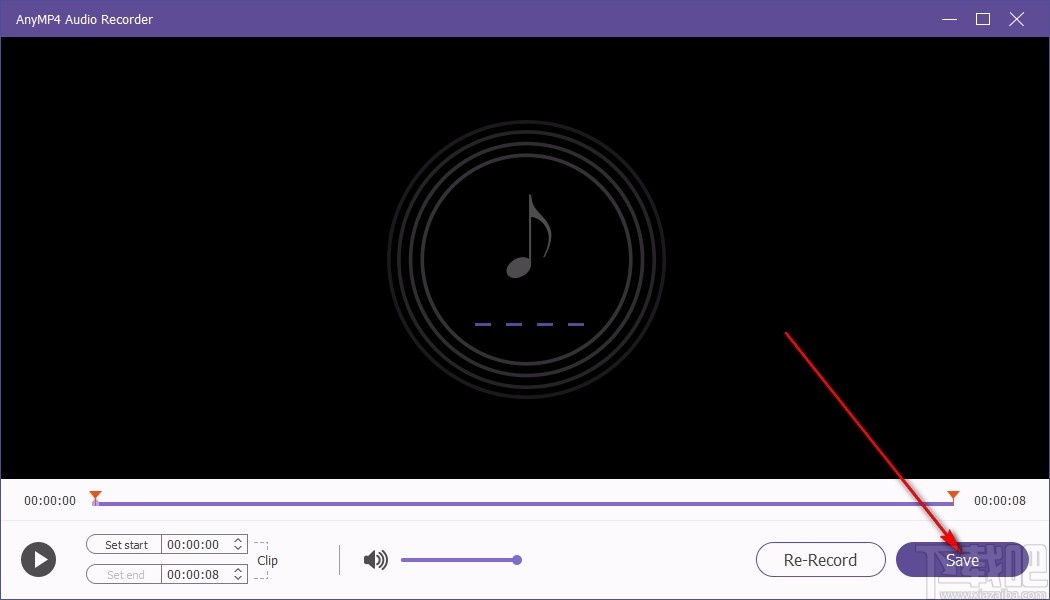
Task: Click the start timeline marker triangle
Action: point(95,495)
